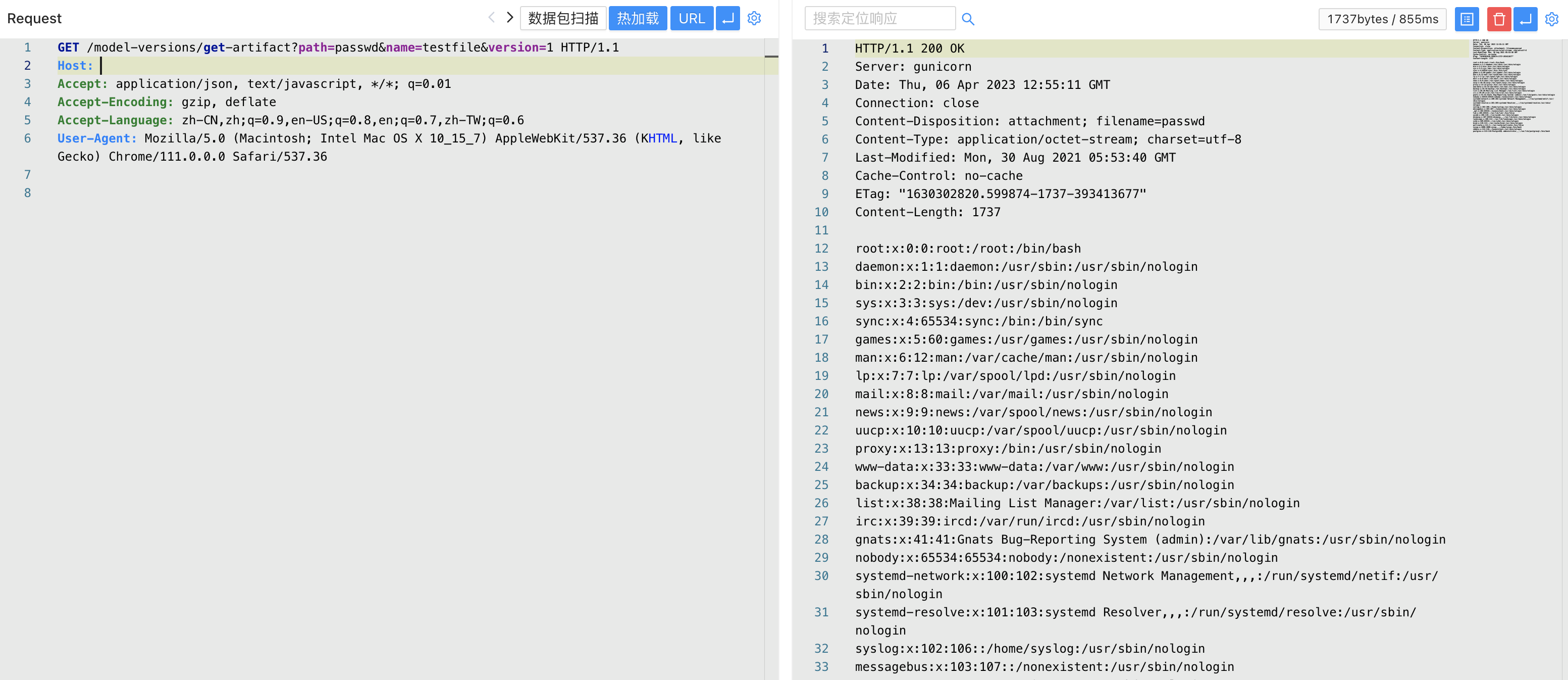Click the 1737bytes / 855ms size label
Image resolution: width=1568 pixels, height=680 pixels.
tap(1382, 19)
